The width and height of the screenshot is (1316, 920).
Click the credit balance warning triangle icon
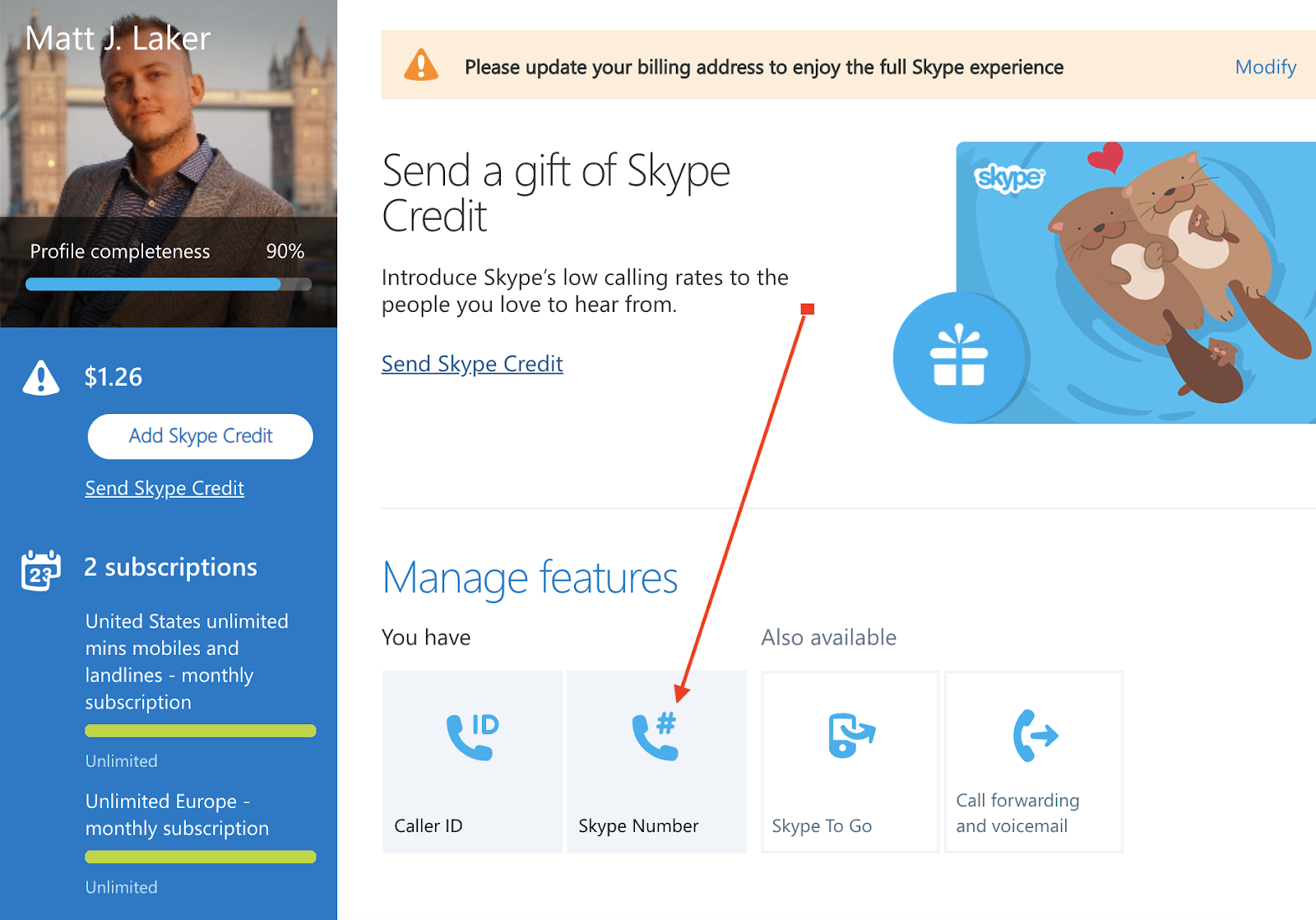(x=41, y=378)
